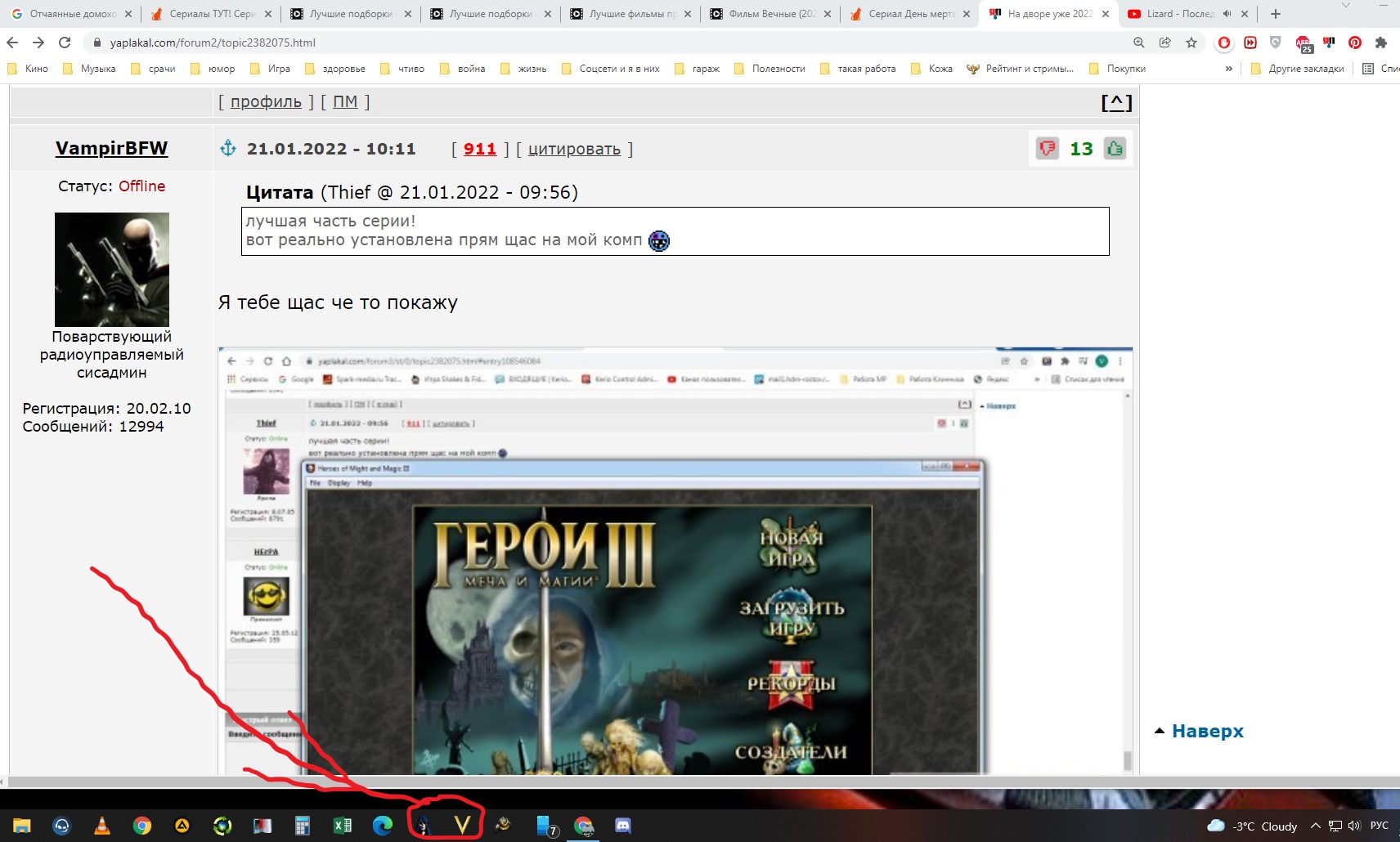This screenshot has width=1400, height=842.
Task: Open the red fast-forward extension icon
Action: point(1250,43)
